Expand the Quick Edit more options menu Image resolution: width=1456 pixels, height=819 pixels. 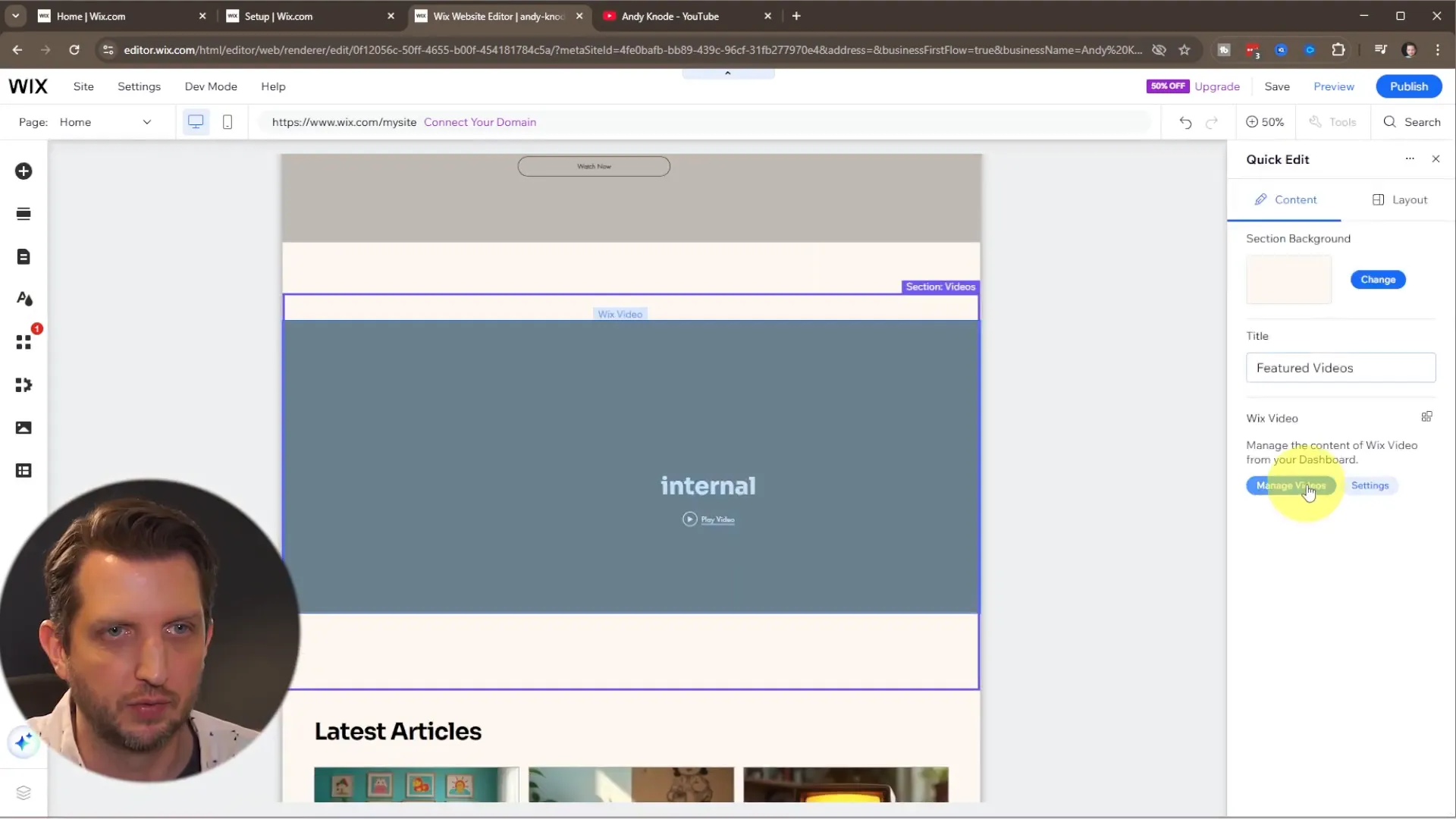(x=1410, y=158)
